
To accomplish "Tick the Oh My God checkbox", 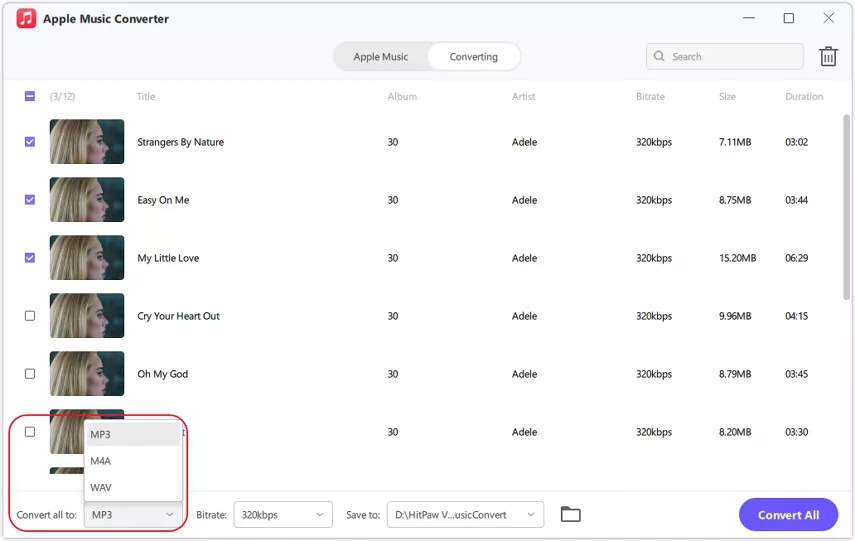I will point(30,374).
